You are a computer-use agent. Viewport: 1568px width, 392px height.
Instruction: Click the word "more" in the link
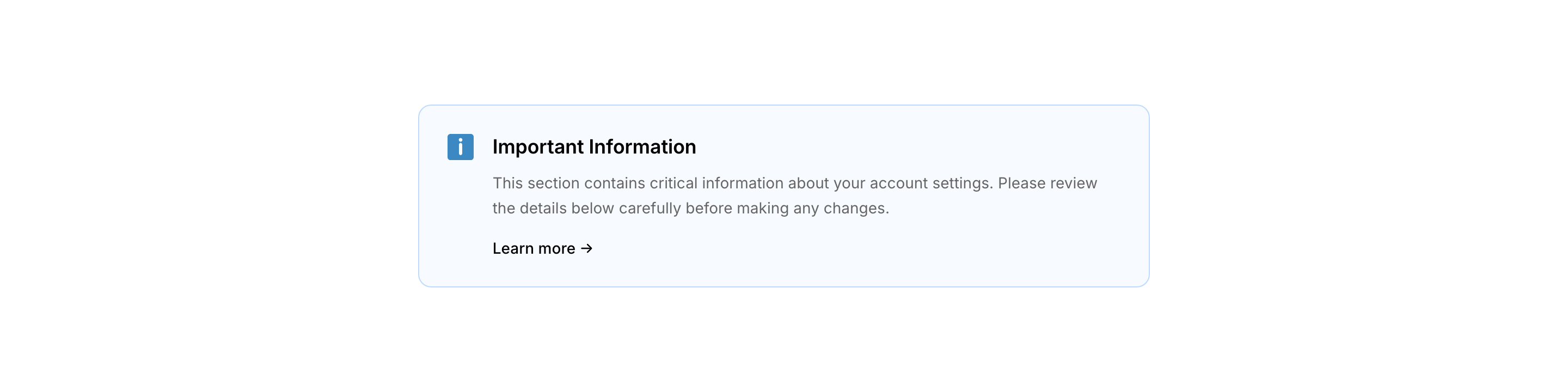coord(556,248)
